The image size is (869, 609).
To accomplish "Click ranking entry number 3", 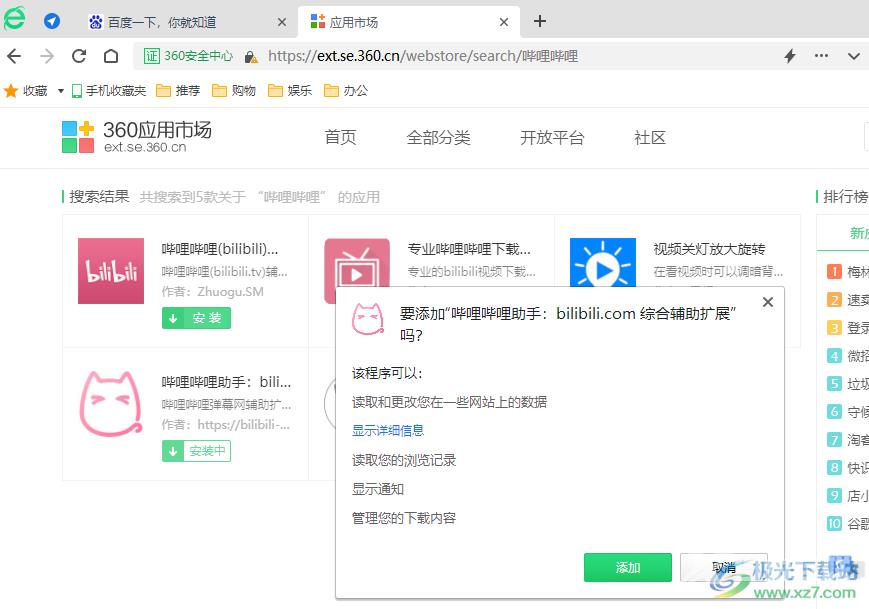I will 847,328.
